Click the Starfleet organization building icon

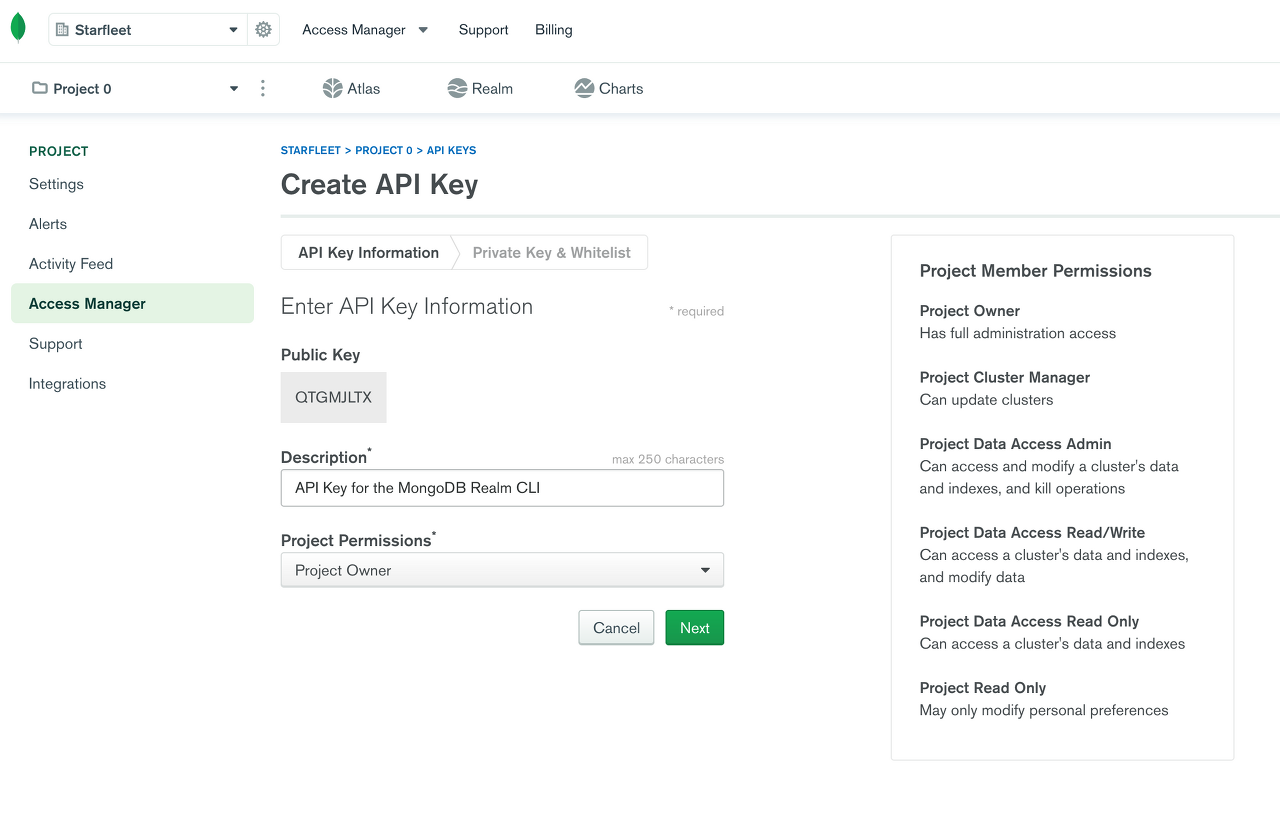(x=63, y=30)
